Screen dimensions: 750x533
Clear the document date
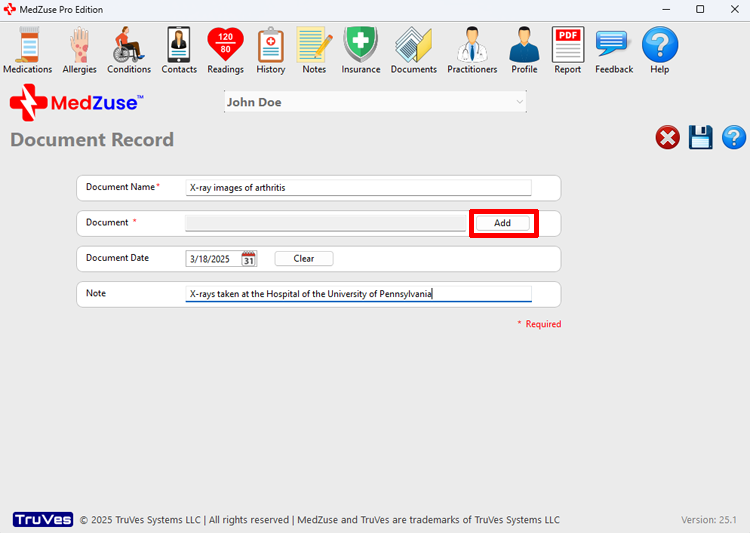pyautogui.click(x=304, y=259)
